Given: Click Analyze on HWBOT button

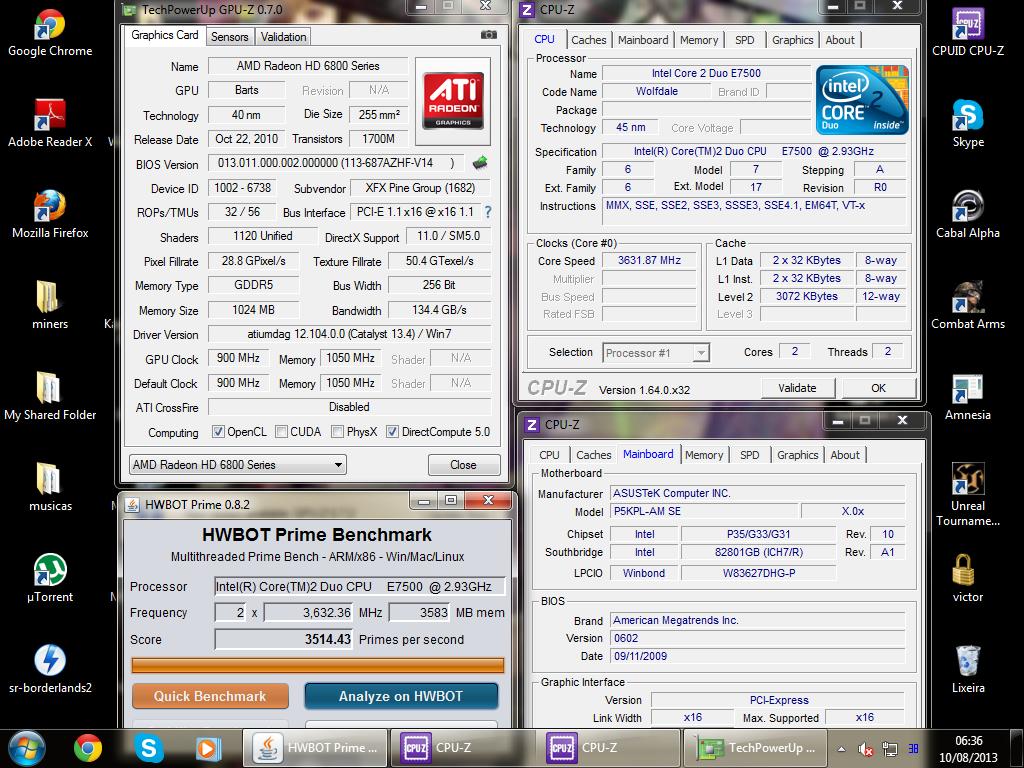Looking at the screenshot, I should pyautogui.click(x=401, y=696).
